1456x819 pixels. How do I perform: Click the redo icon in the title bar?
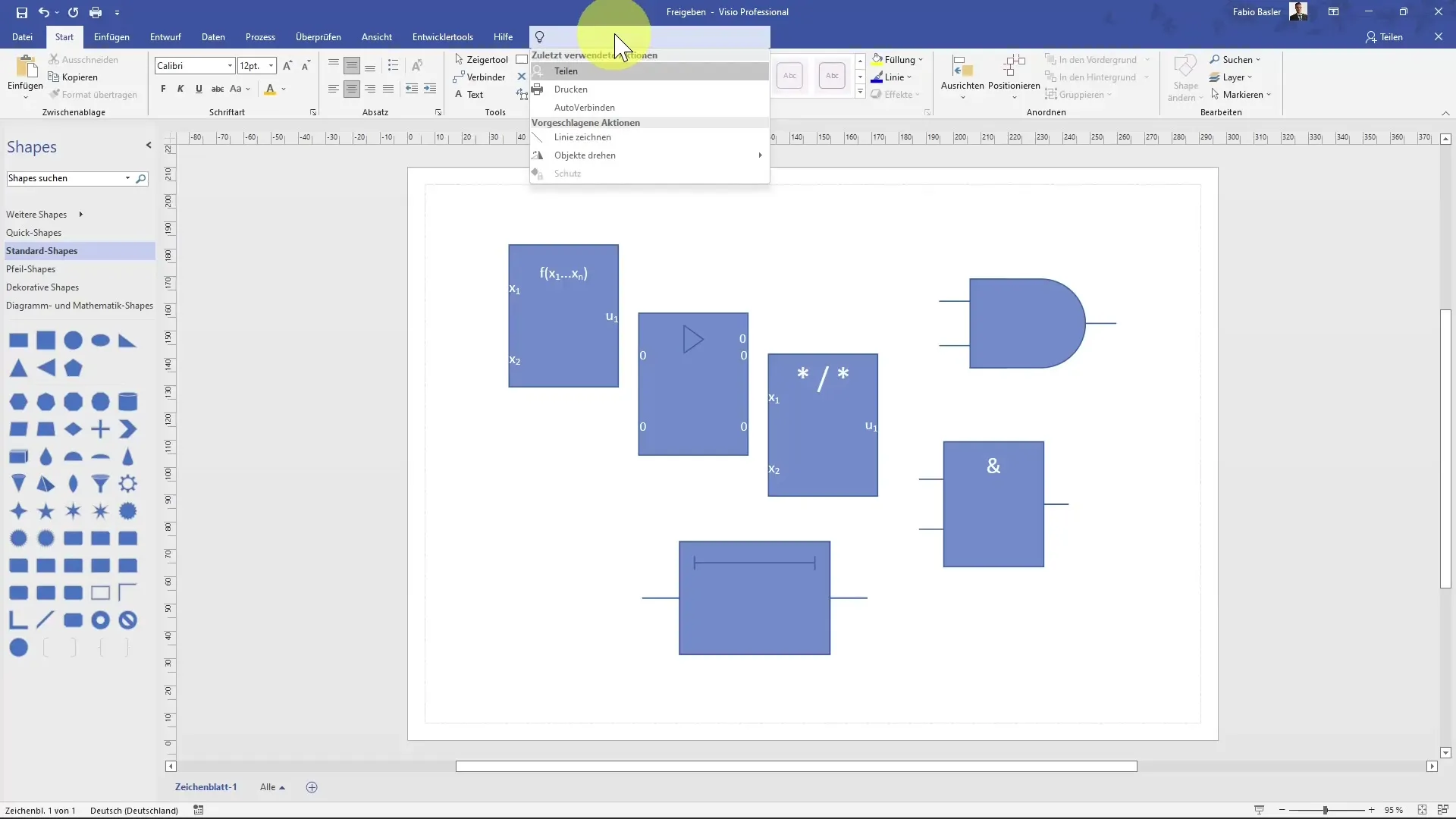point(73,12)
